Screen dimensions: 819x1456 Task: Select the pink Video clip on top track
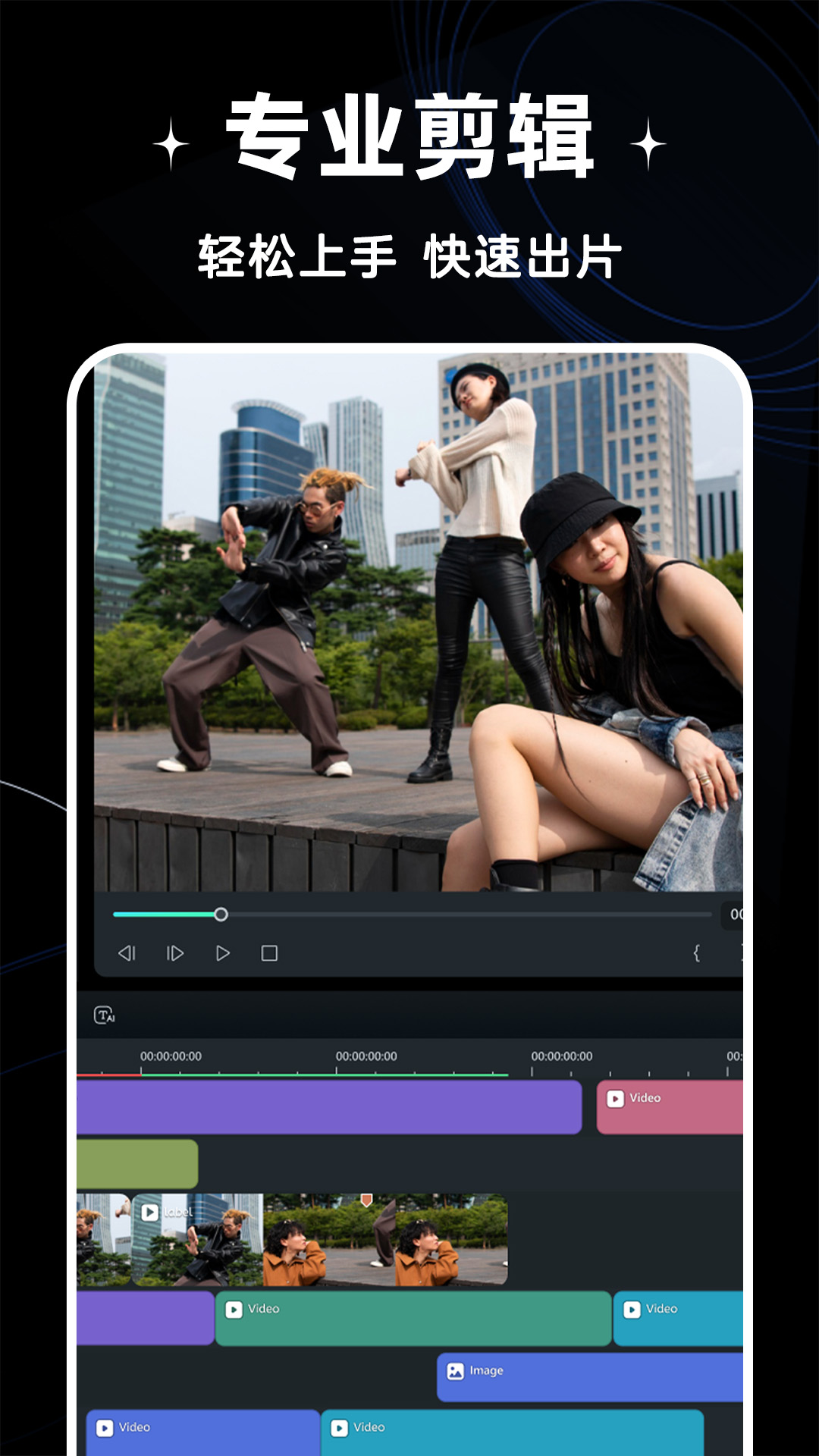[x=670, y=1107]
